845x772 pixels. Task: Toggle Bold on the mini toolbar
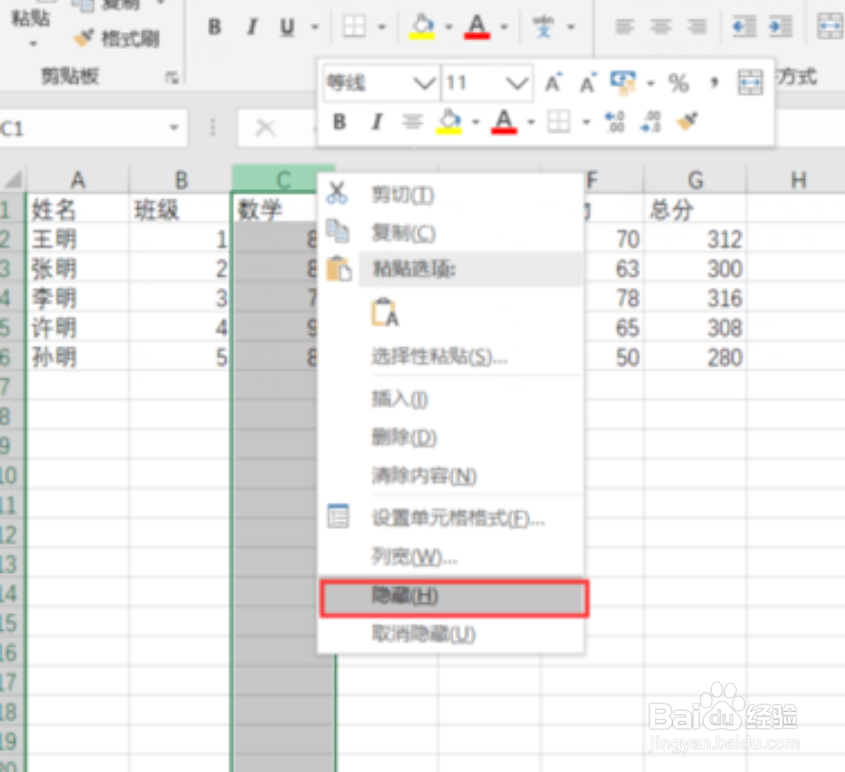pos(340,120)
